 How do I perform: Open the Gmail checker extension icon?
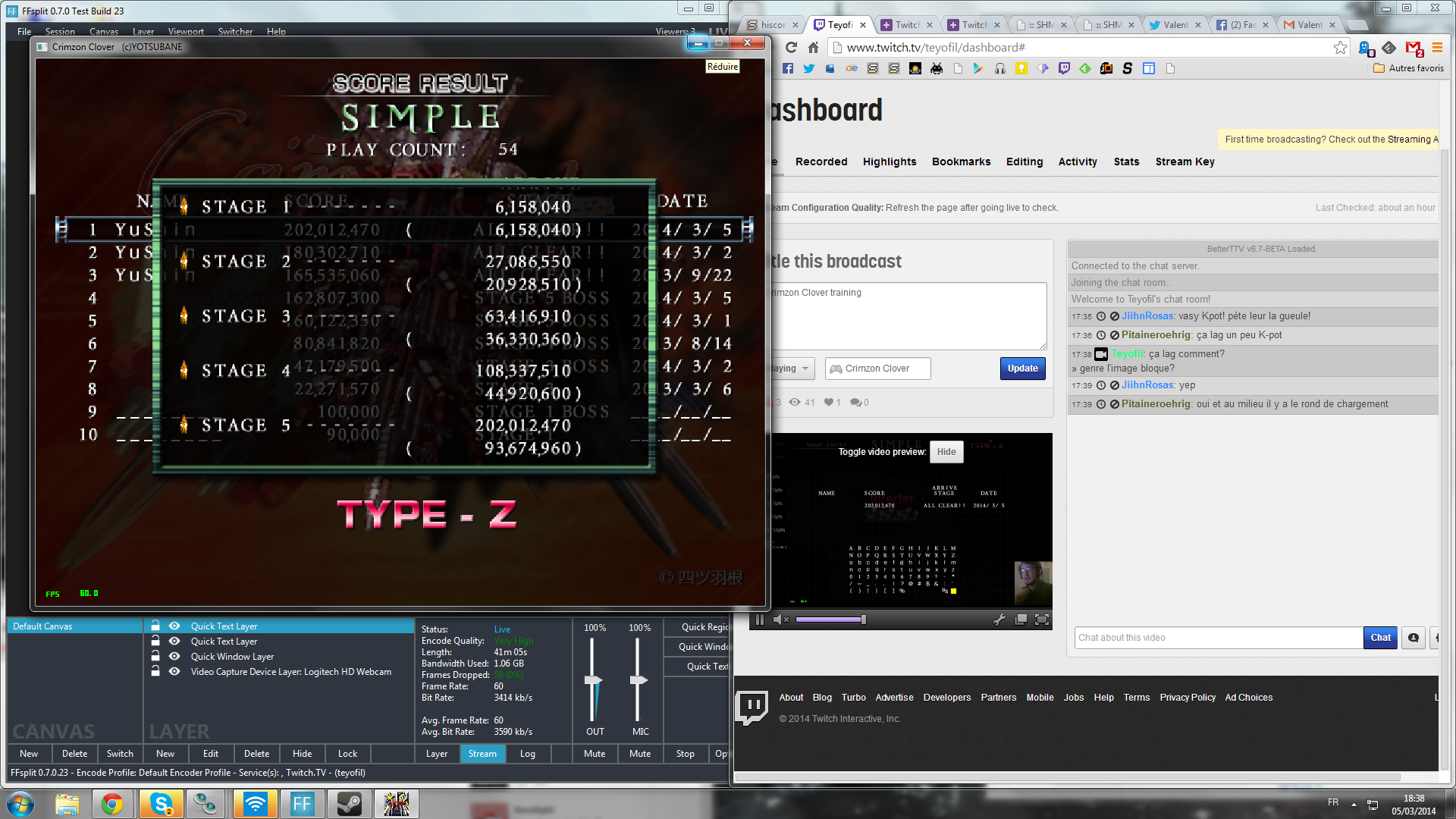pyautogui.click(x=1414, y=48)
